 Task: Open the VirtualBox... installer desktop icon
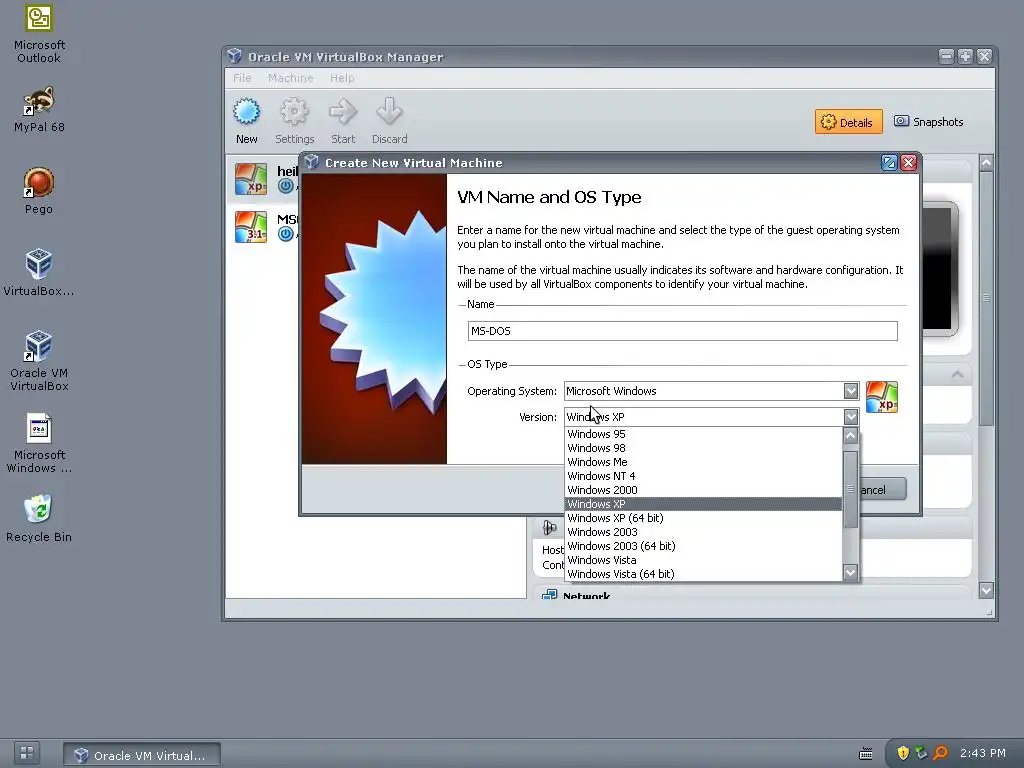tap(39, 273)
